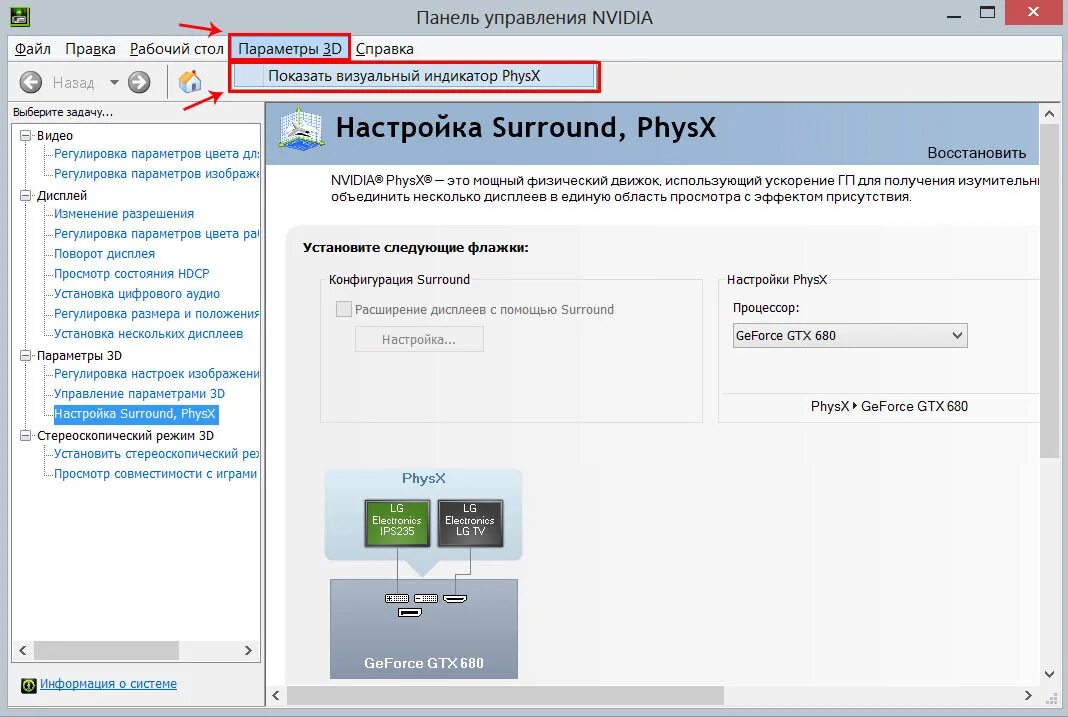The height and width of the screenshot is (717, 1068).
Task: Open the Правка menu
Action: (91, 49)
